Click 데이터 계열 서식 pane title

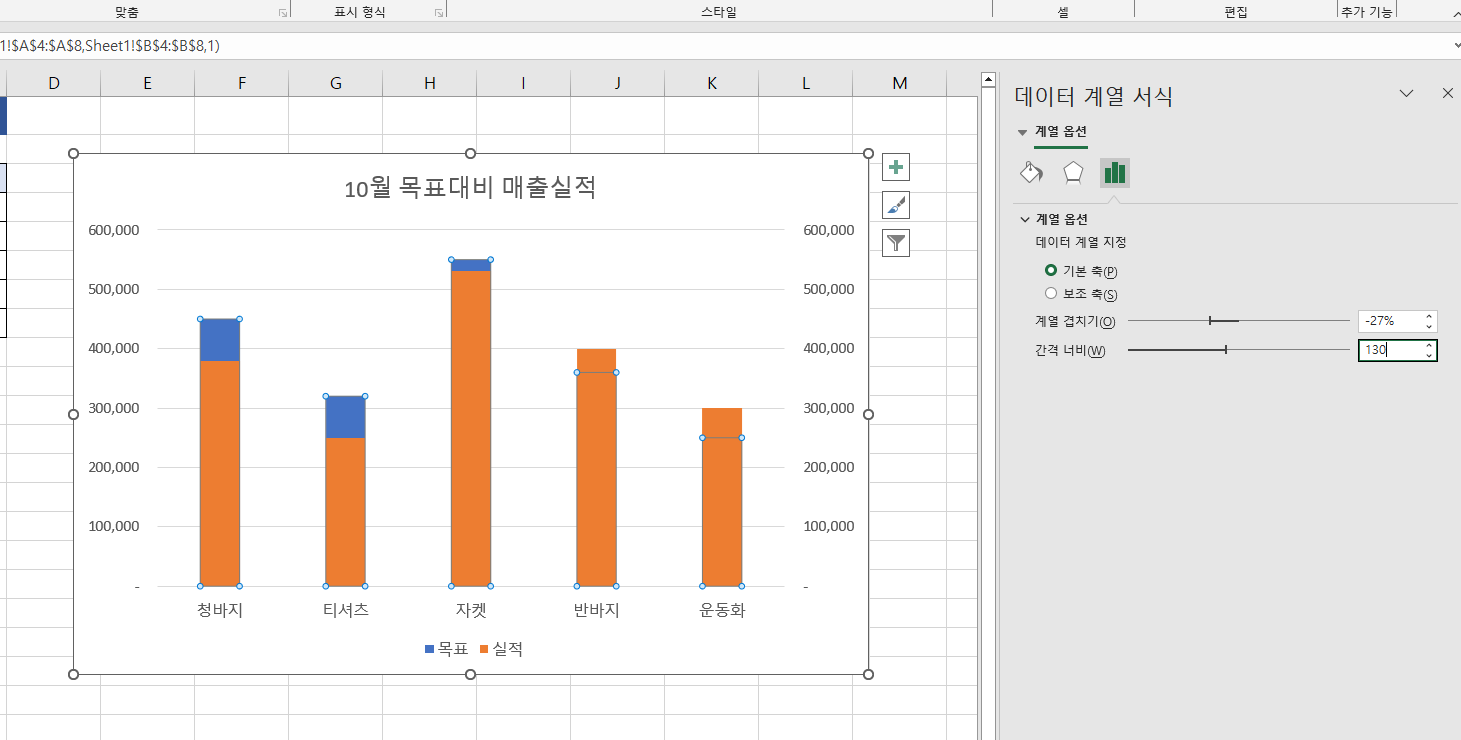click(x=1094, y=96)
